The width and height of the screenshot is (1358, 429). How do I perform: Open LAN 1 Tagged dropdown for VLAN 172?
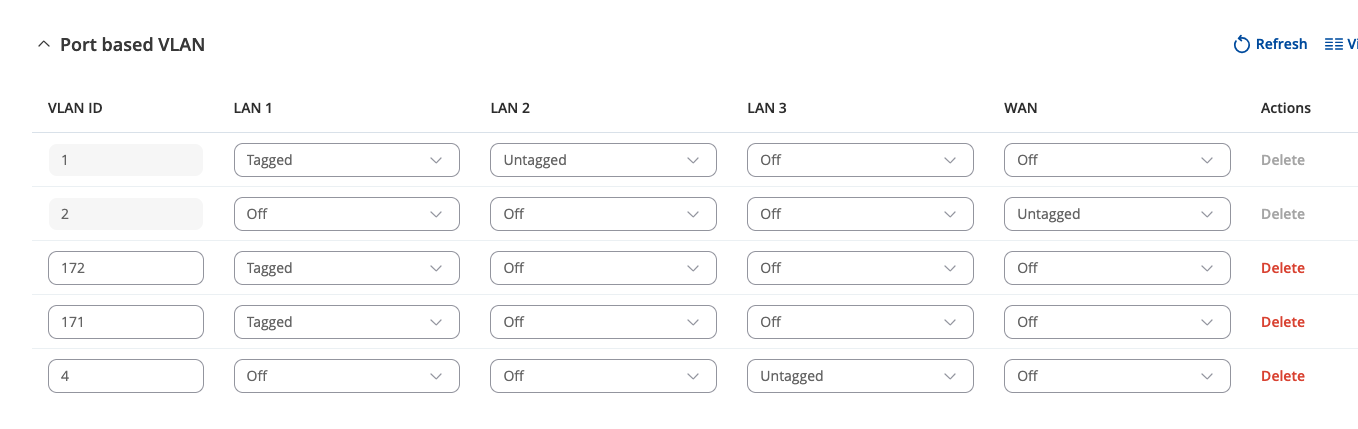(x=346, y=268)
